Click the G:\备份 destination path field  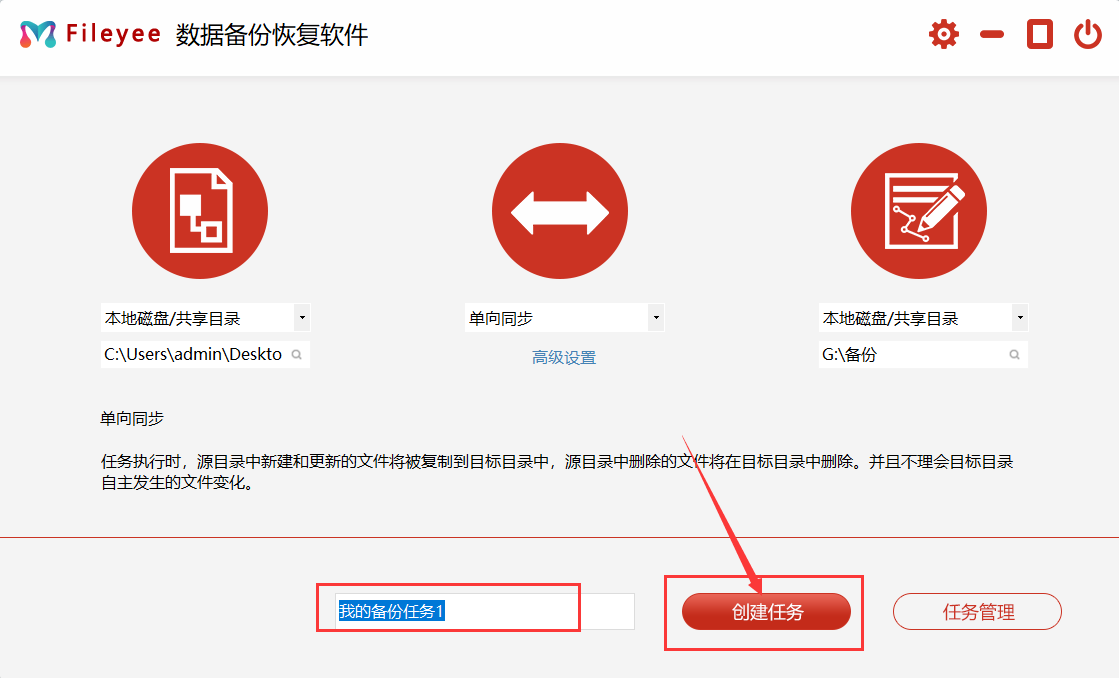pyautogui.click(x=910, y=355)
